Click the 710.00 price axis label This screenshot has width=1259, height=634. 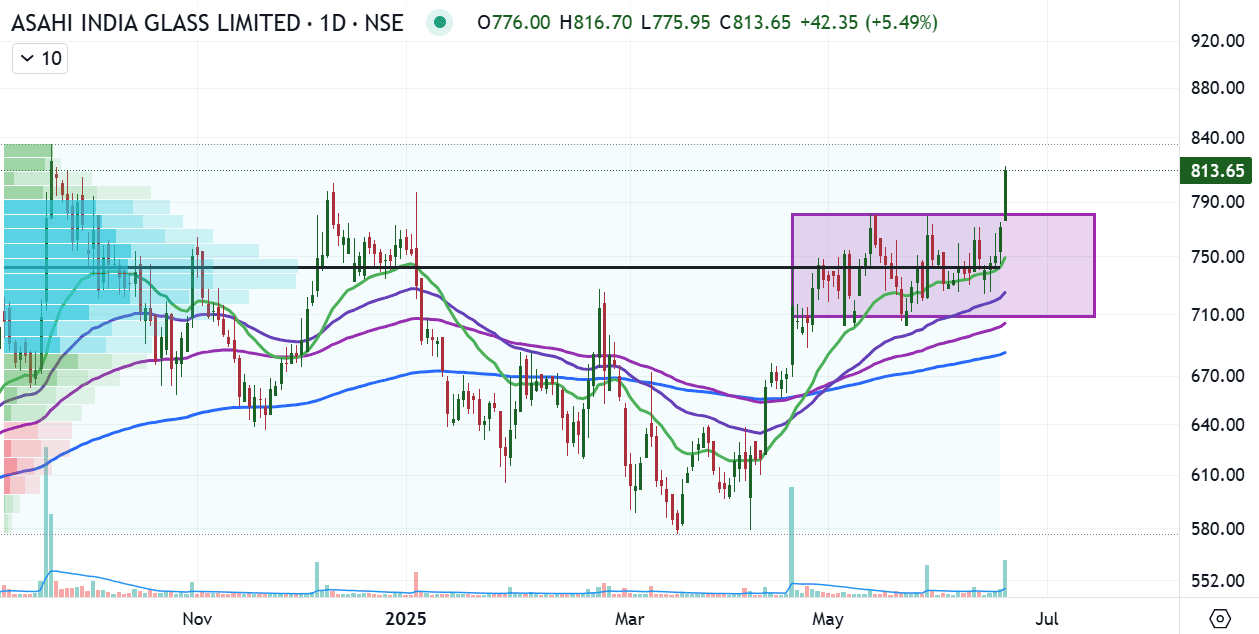click(x=1217, y=315)
